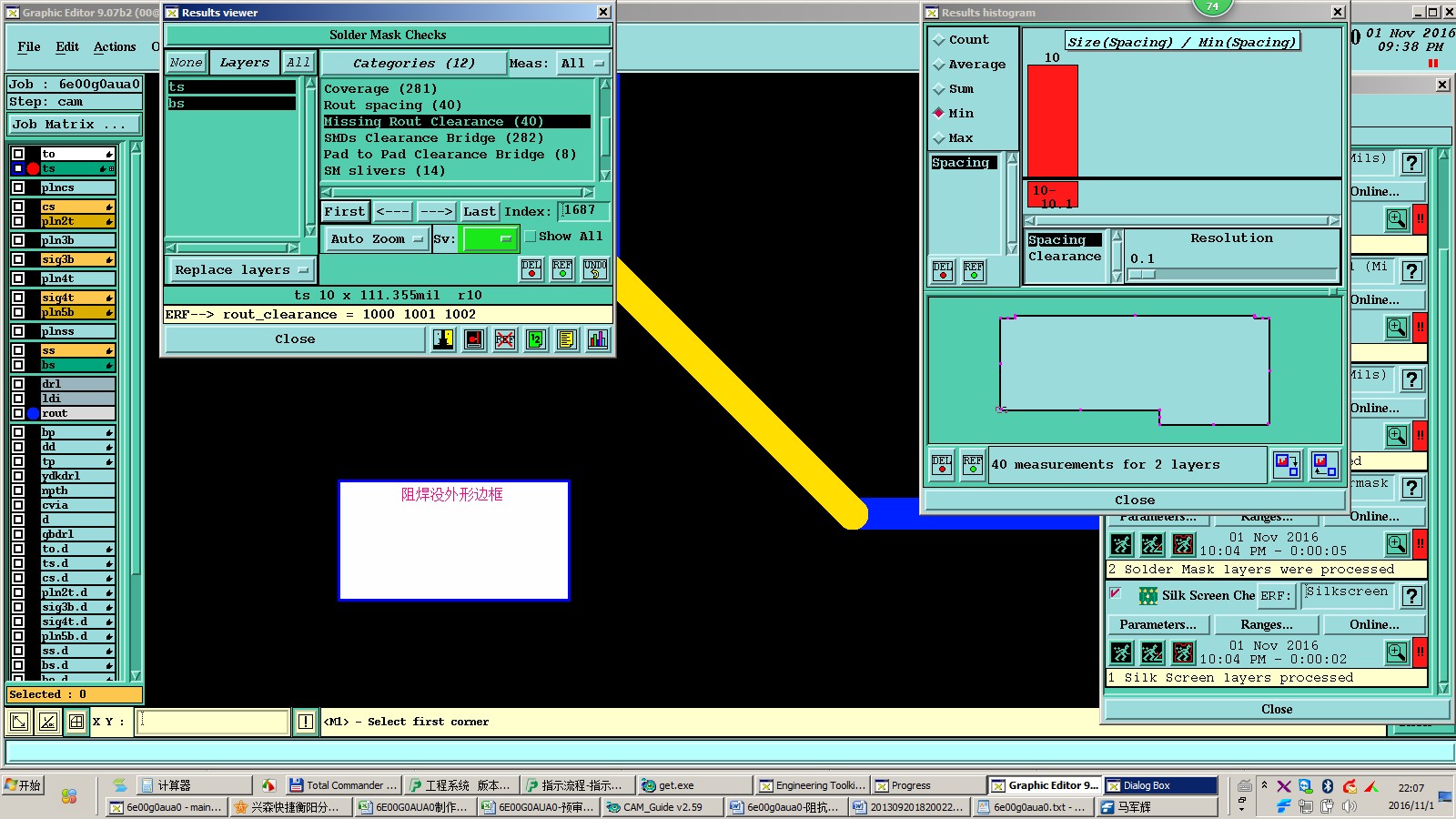Viewport: 1456px width, 819px height.
Task: Open magnifier results icon for Silk Screen check
Action: click(x=1397, y=652)
